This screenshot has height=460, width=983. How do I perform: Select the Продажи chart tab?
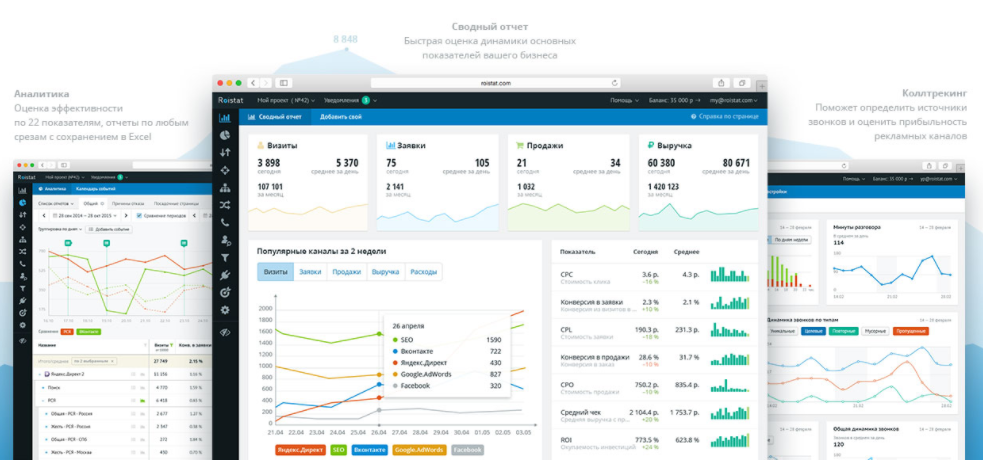coord(347,272)
